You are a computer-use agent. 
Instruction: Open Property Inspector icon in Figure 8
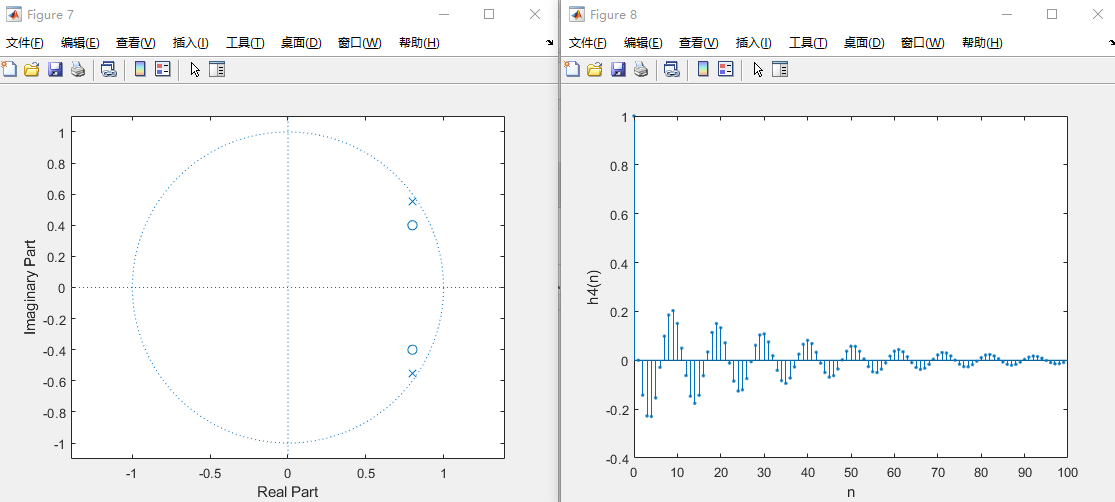780,69
